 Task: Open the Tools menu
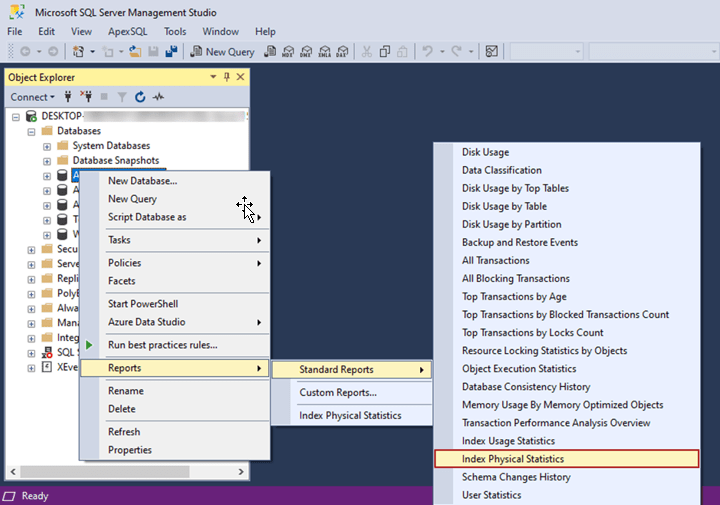tap(175, 32)
